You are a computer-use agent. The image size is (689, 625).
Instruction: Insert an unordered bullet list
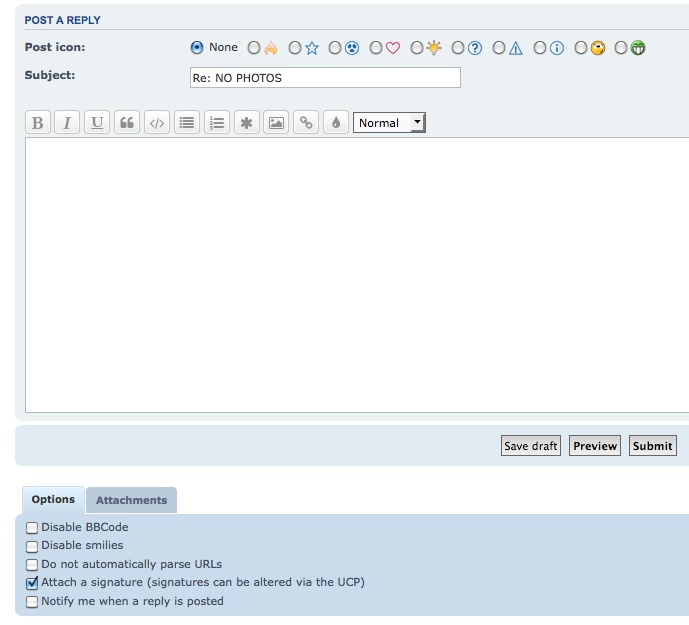point(186,123)
